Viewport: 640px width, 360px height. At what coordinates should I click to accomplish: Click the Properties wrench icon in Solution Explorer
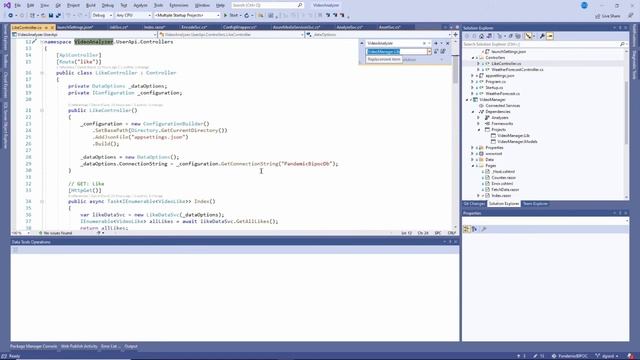pyautogui.click(x=542, y=36)
